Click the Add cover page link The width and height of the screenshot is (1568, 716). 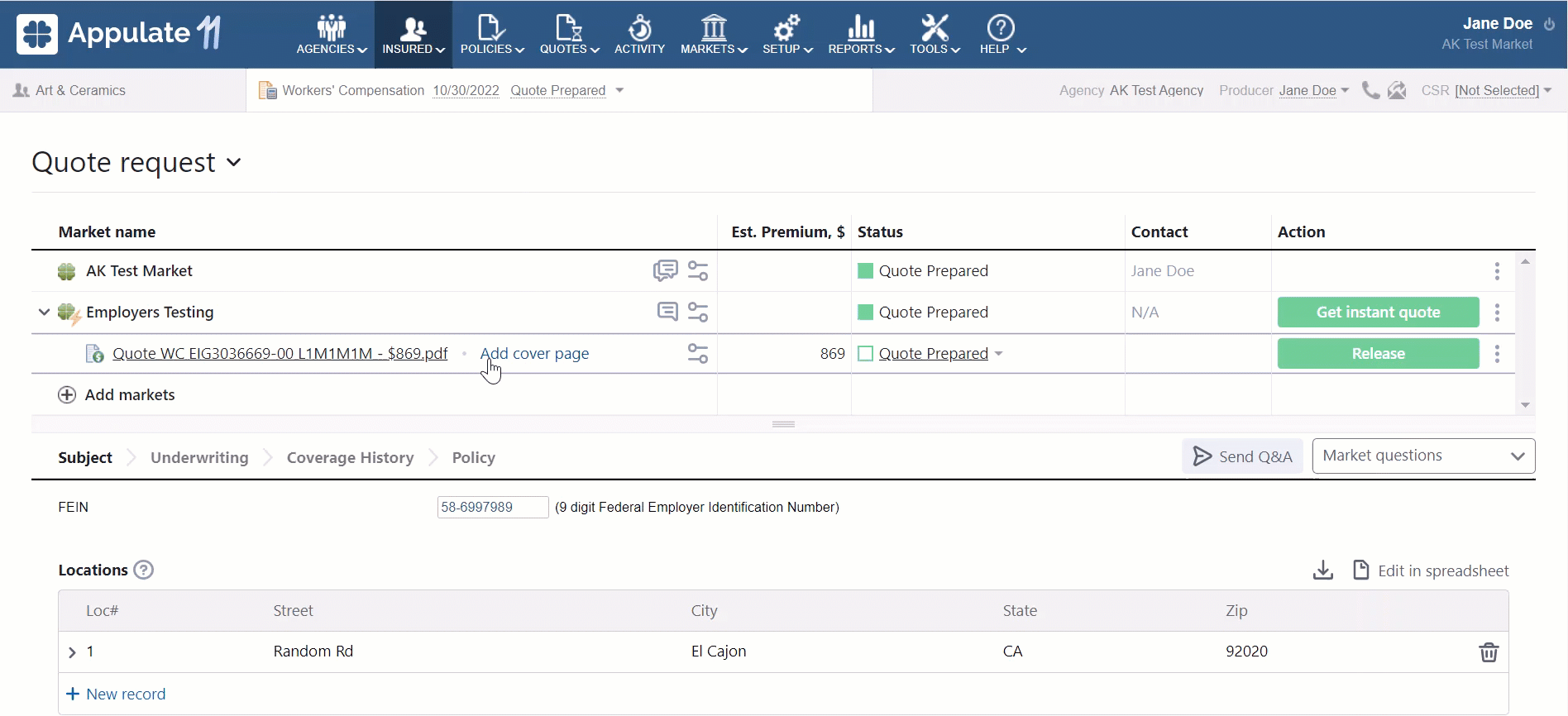click(534, 354)
